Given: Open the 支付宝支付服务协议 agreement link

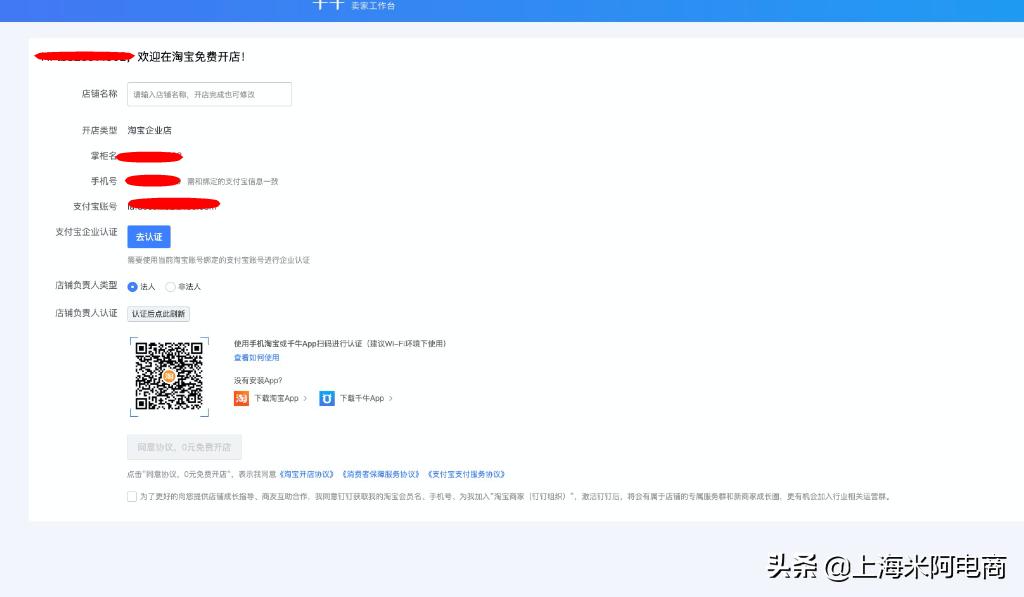Looking at the screenshot, I should coord(466,474).
